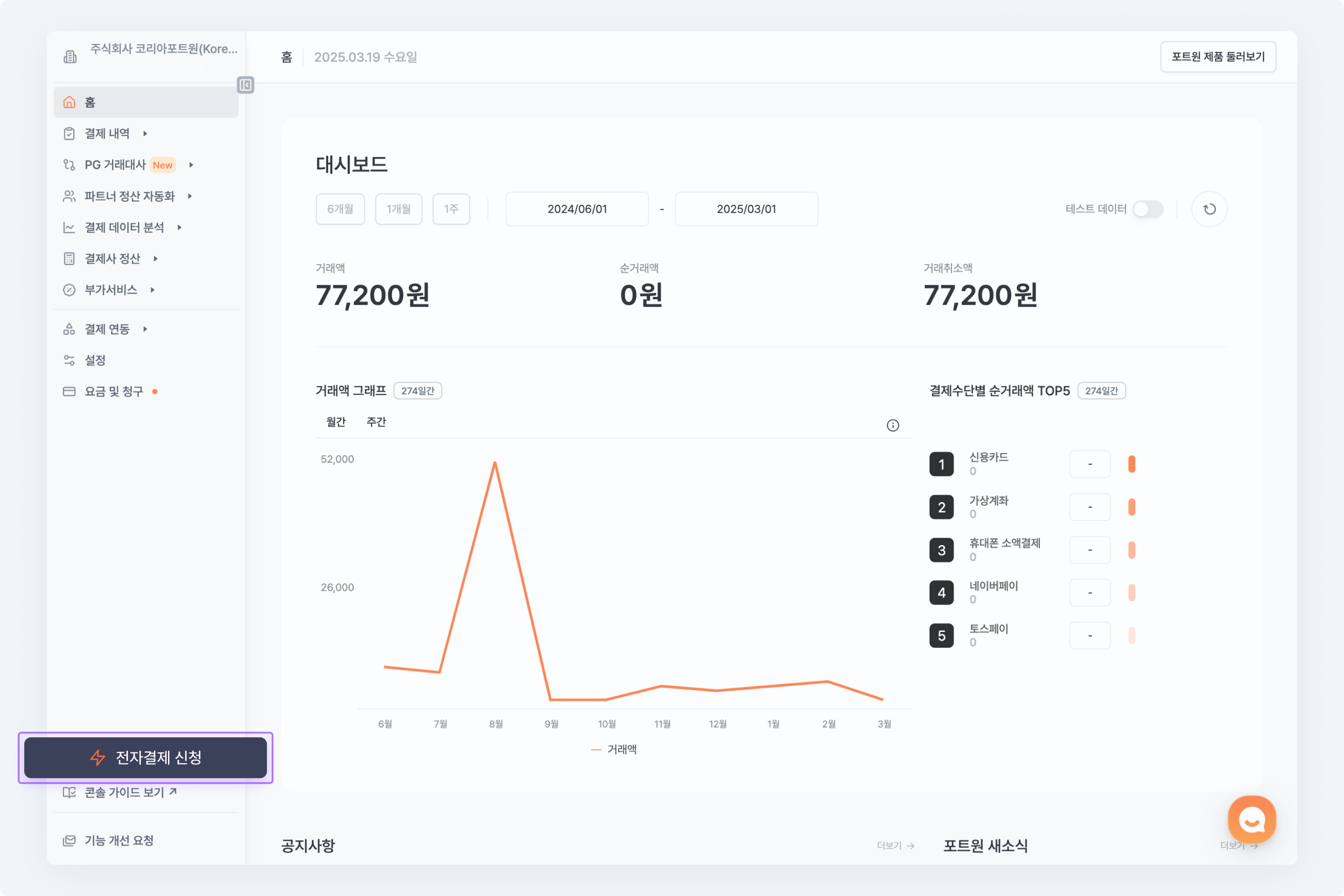Click the 홈 home icon in sidebar

pyautogui.click(x=69, y=102)
